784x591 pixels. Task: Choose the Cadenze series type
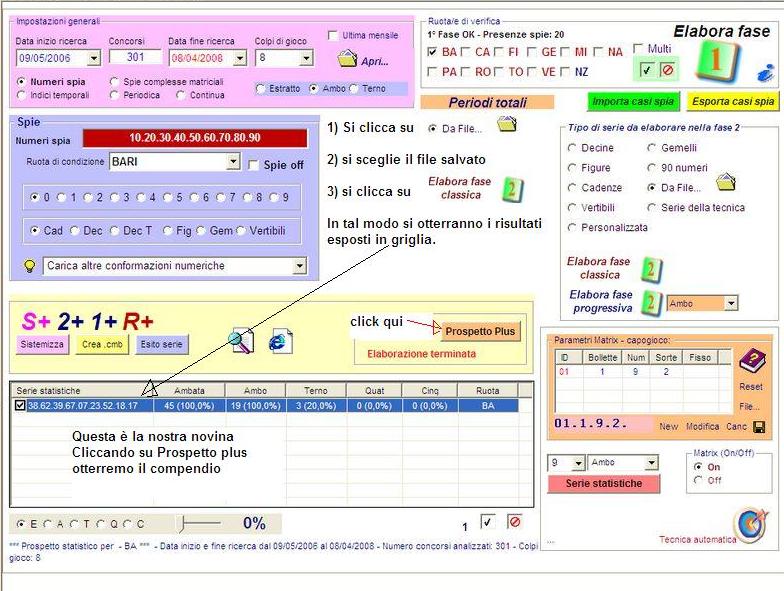[x=572, y=188]
